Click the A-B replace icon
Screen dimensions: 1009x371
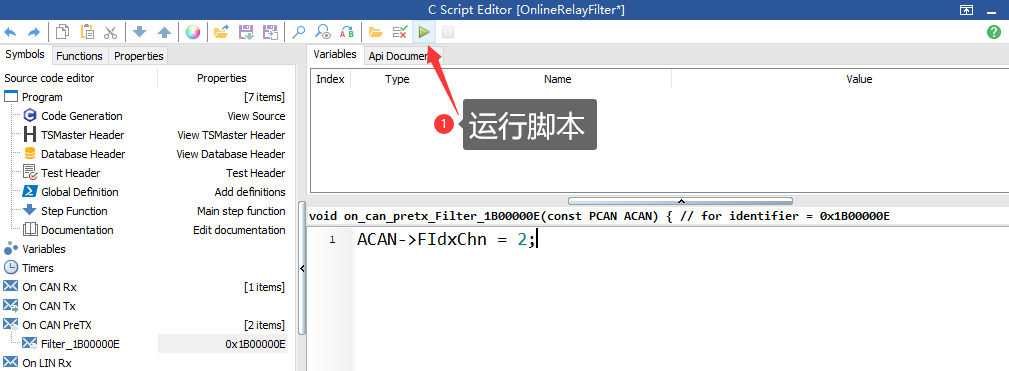(x=347, y=32)
